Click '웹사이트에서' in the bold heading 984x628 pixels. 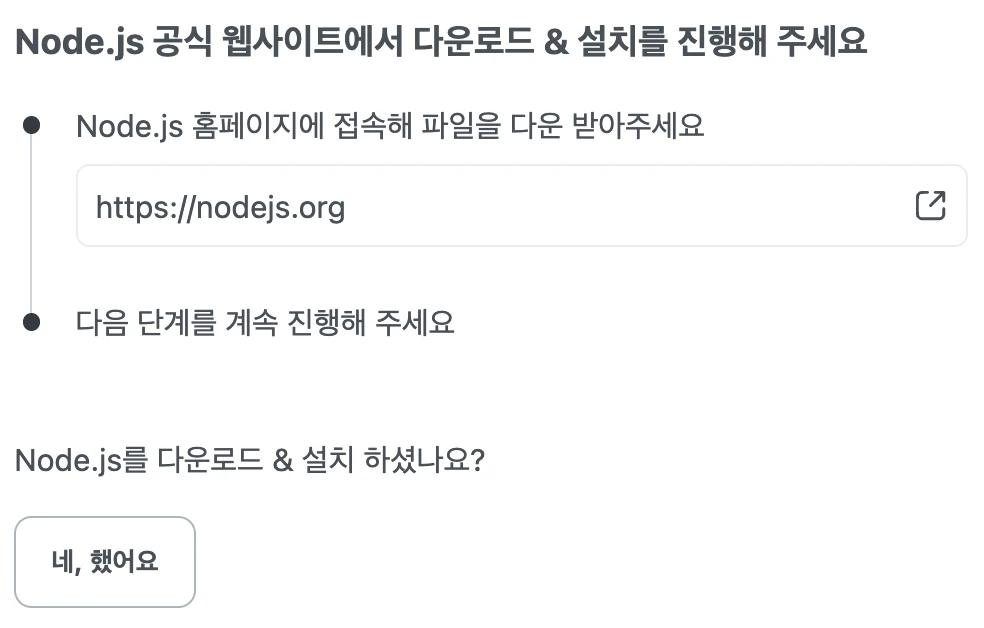pyautogui.click(x=313, y=41)
